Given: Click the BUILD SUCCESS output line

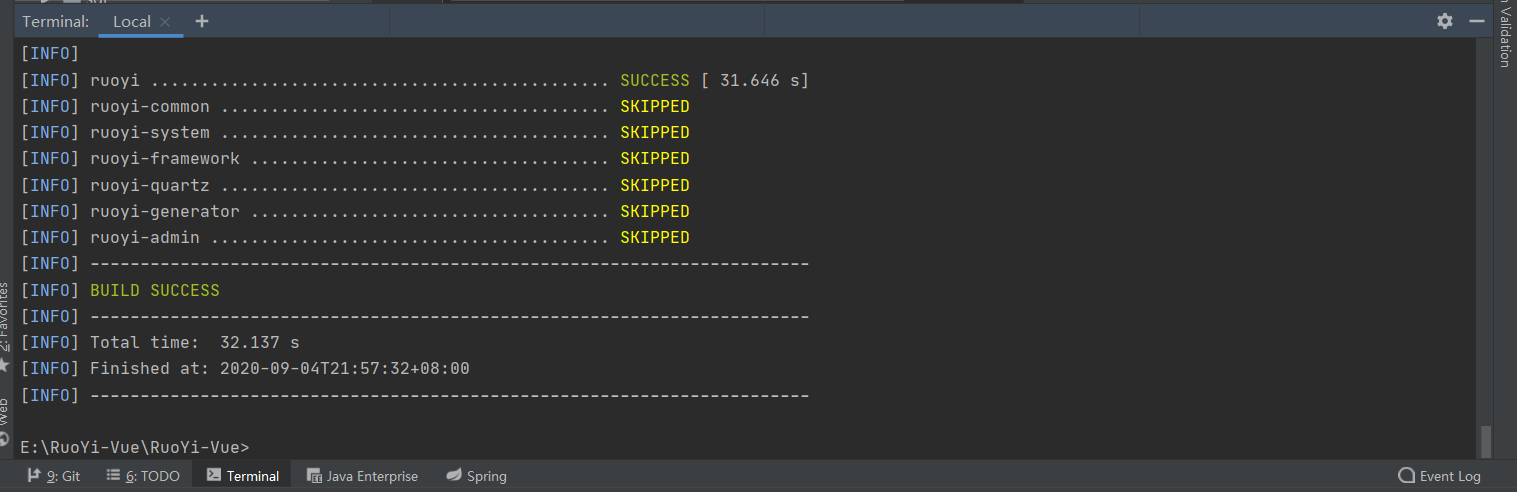Looking at the screenshot, I should coord(155,290).
